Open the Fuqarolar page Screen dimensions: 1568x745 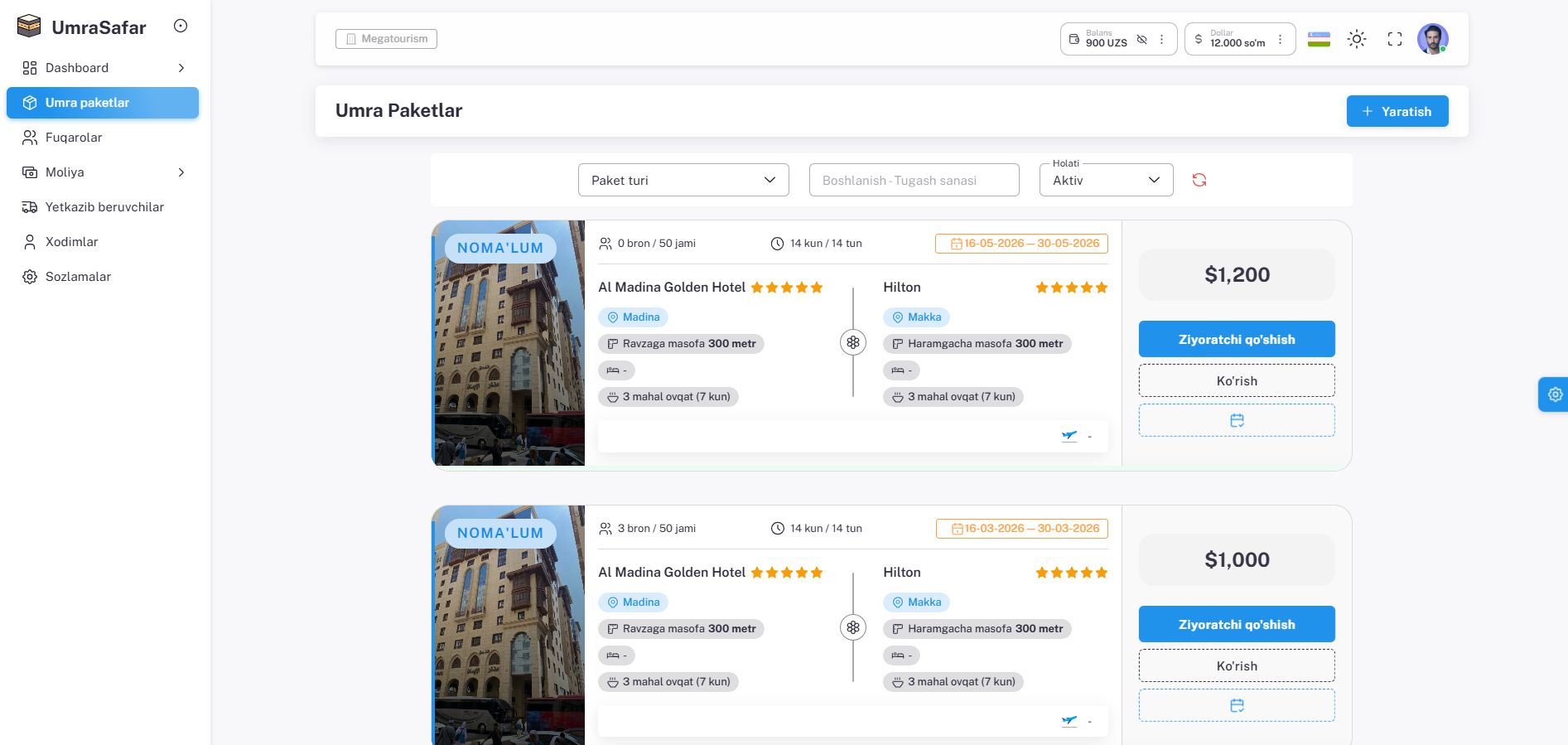[x=103, y=138]
